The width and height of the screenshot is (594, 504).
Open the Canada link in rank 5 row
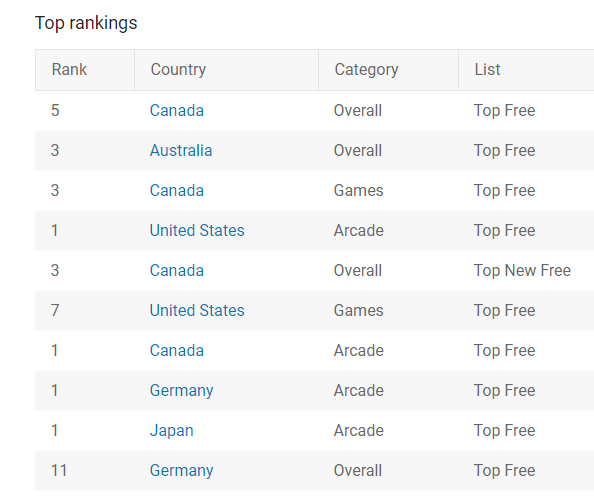tap(177, 111)
